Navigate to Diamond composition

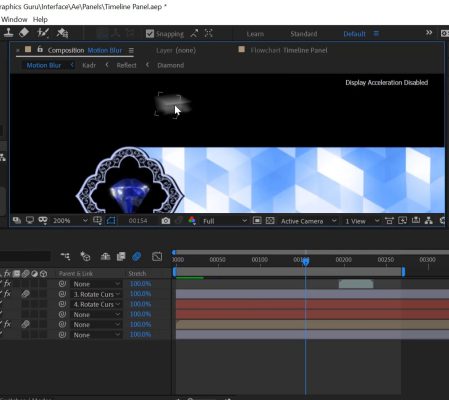[170, 65]
